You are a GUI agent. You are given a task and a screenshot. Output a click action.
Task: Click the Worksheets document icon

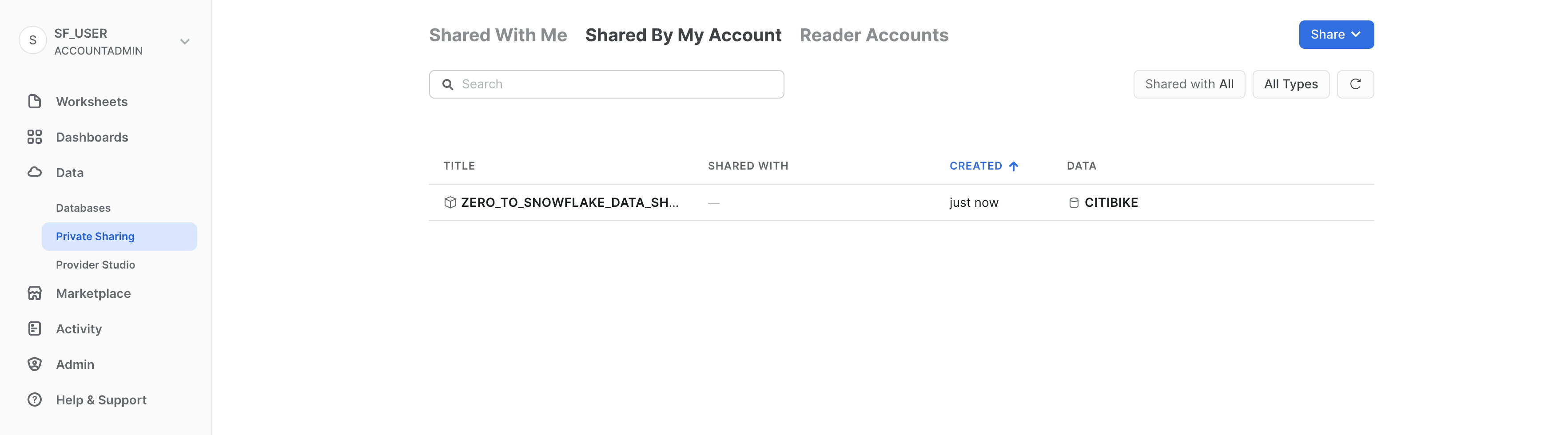click(x=35, y=102)
